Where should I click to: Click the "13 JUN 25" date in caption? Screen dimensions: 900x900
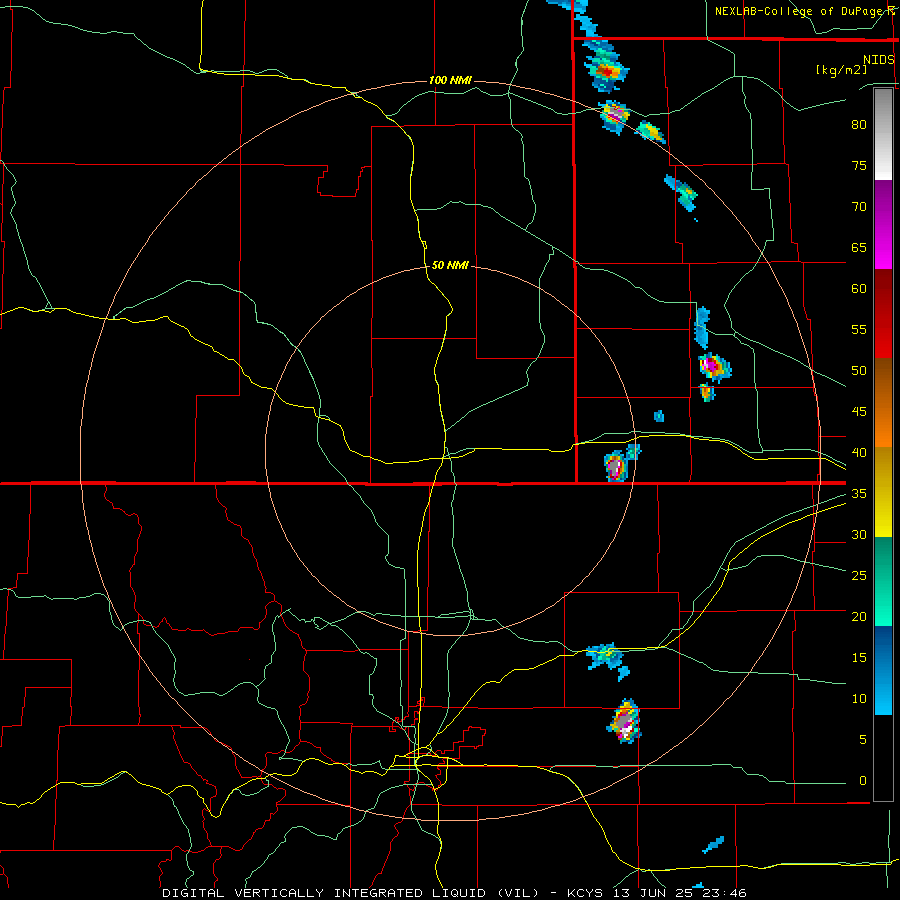651,893
